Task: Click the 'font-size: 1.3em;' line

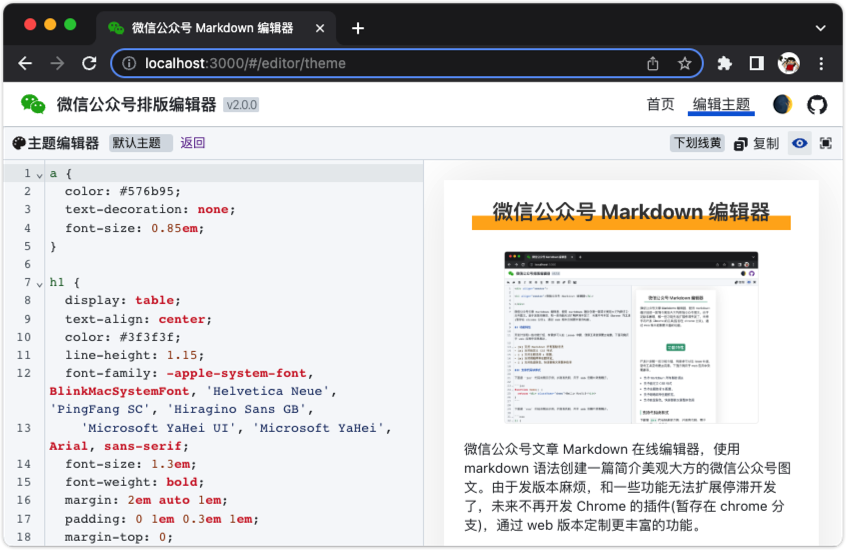Action: pos(131,464)
